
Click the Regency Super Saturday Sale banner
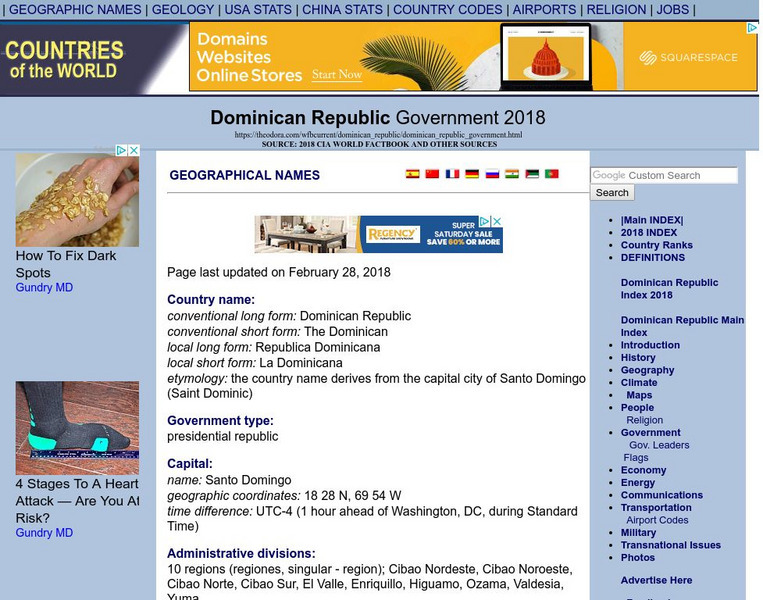click(378, 234)
